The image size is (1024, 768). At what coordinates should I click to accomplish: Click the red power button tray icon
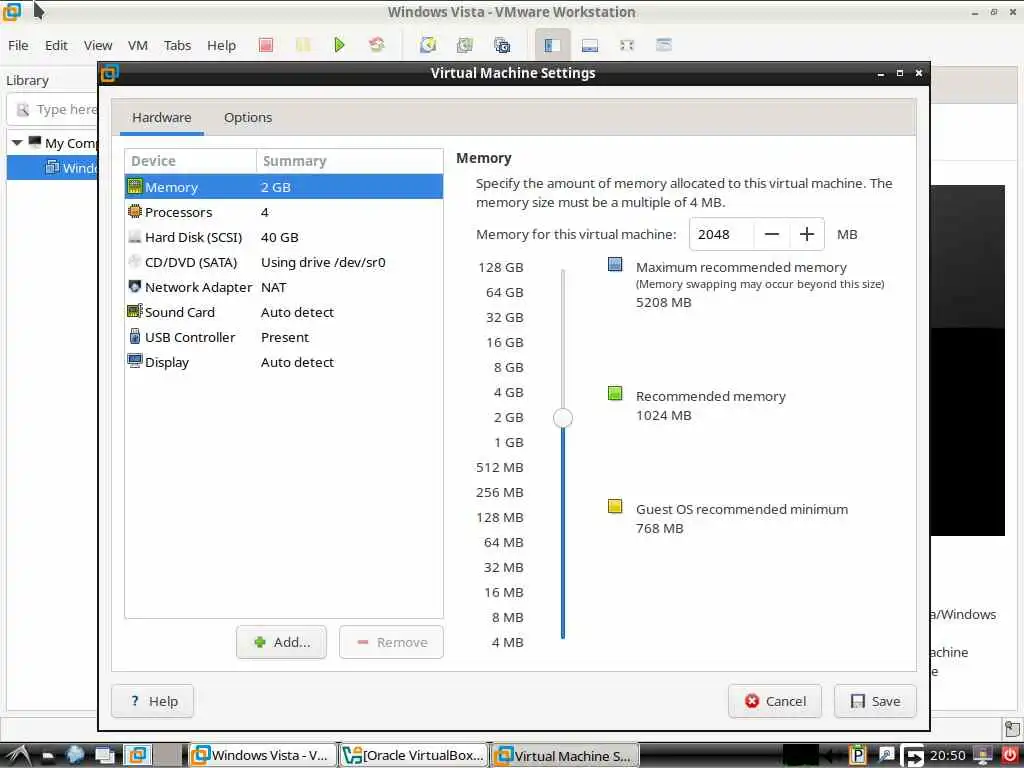coord(1010,756)
